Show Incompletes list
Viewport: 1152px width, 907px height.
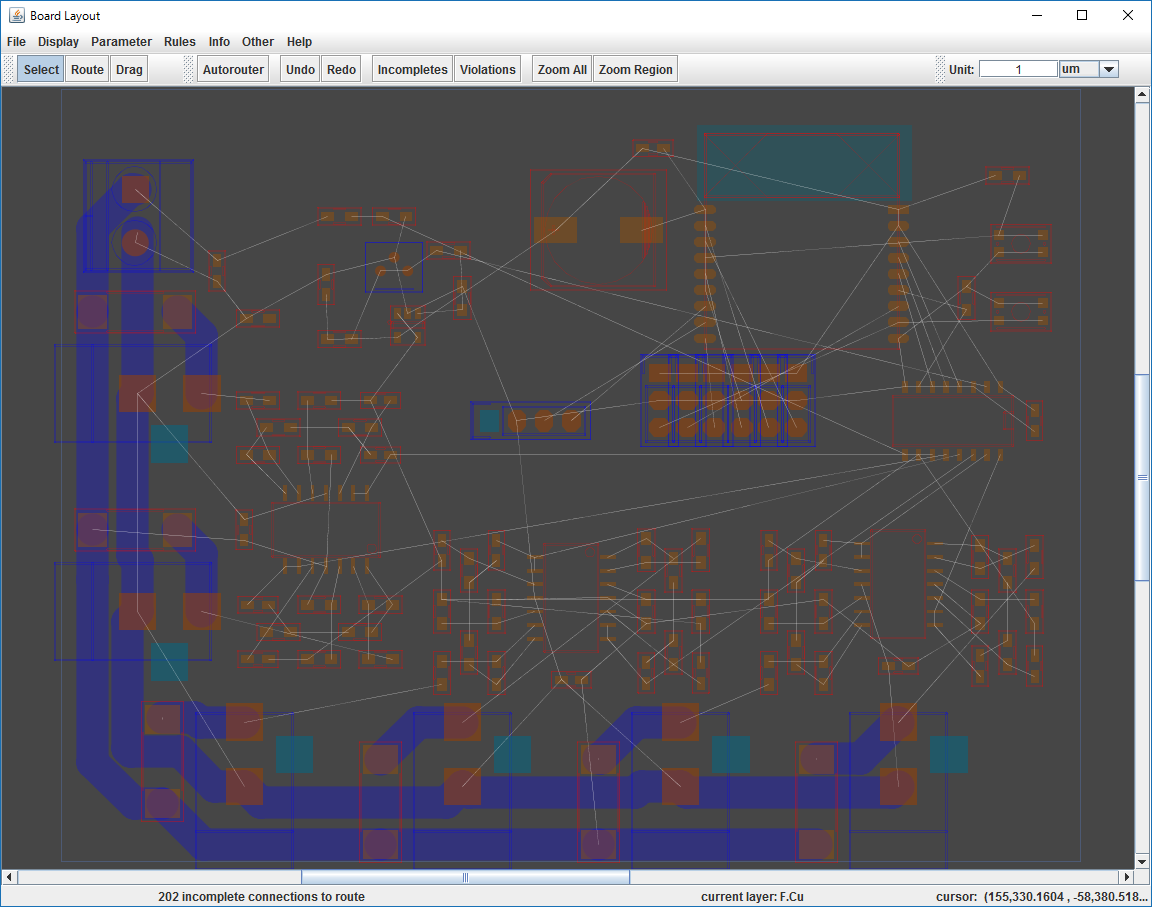click(x=412, y=69)
